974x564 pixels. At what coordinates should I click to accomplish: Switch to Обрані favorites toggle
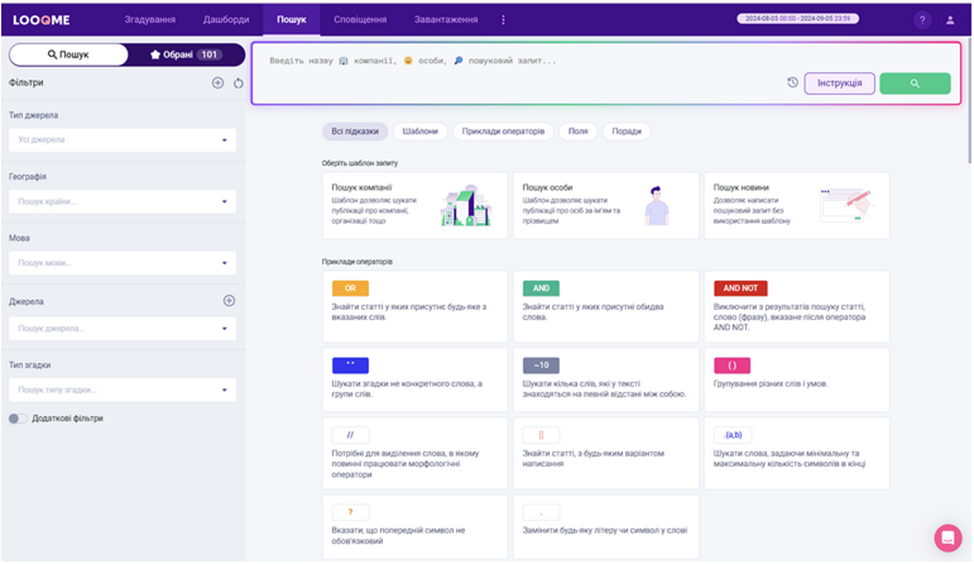coord(185,55)
